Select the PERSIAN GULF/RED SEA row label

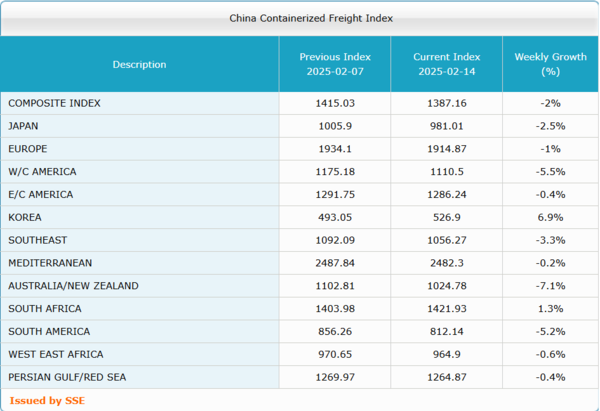click(x=66, y=377)
